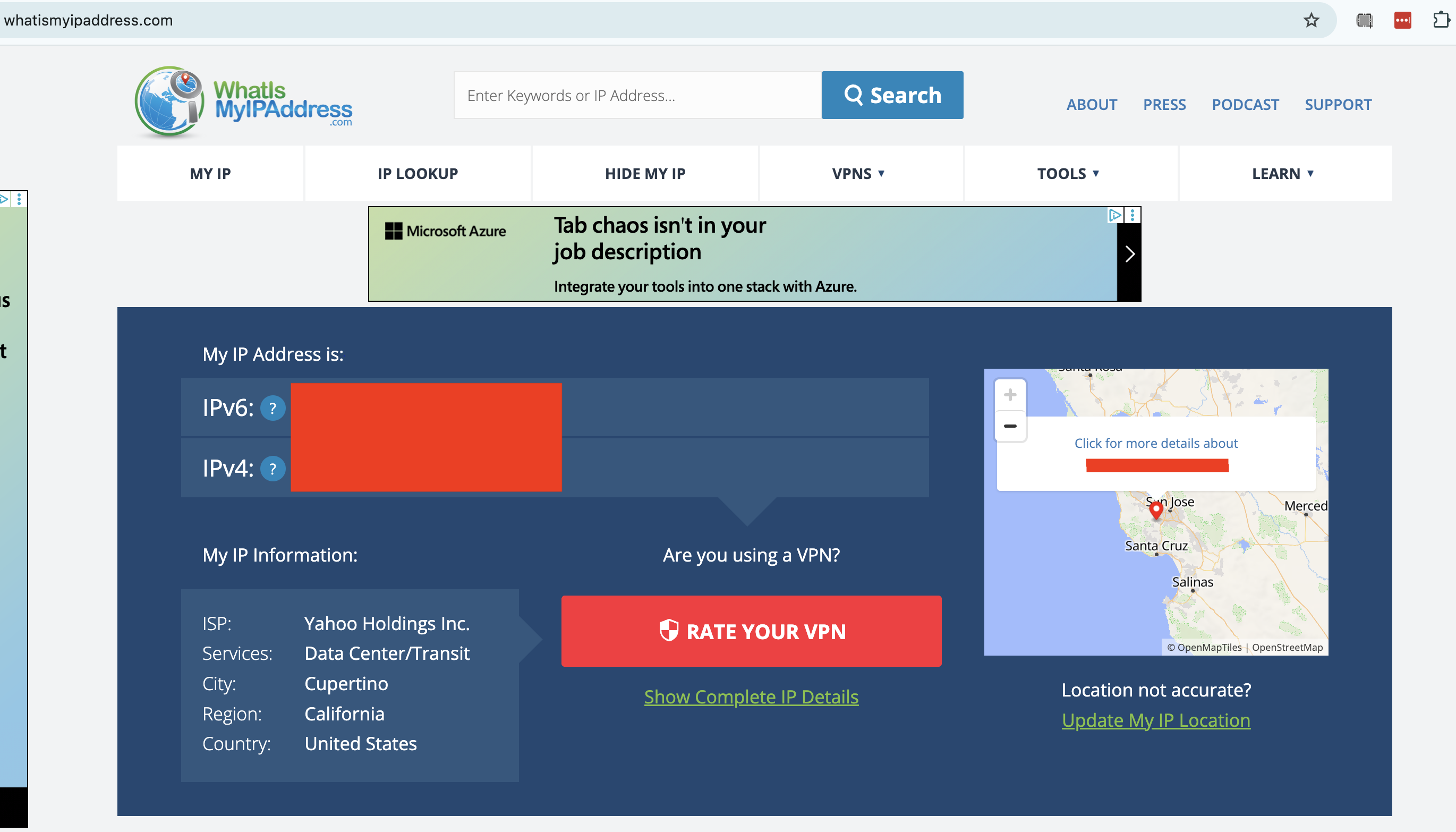Screen dimensions: 1456x832
Task: Expand the VPNS dropdown menu
Action: point(858,173)
